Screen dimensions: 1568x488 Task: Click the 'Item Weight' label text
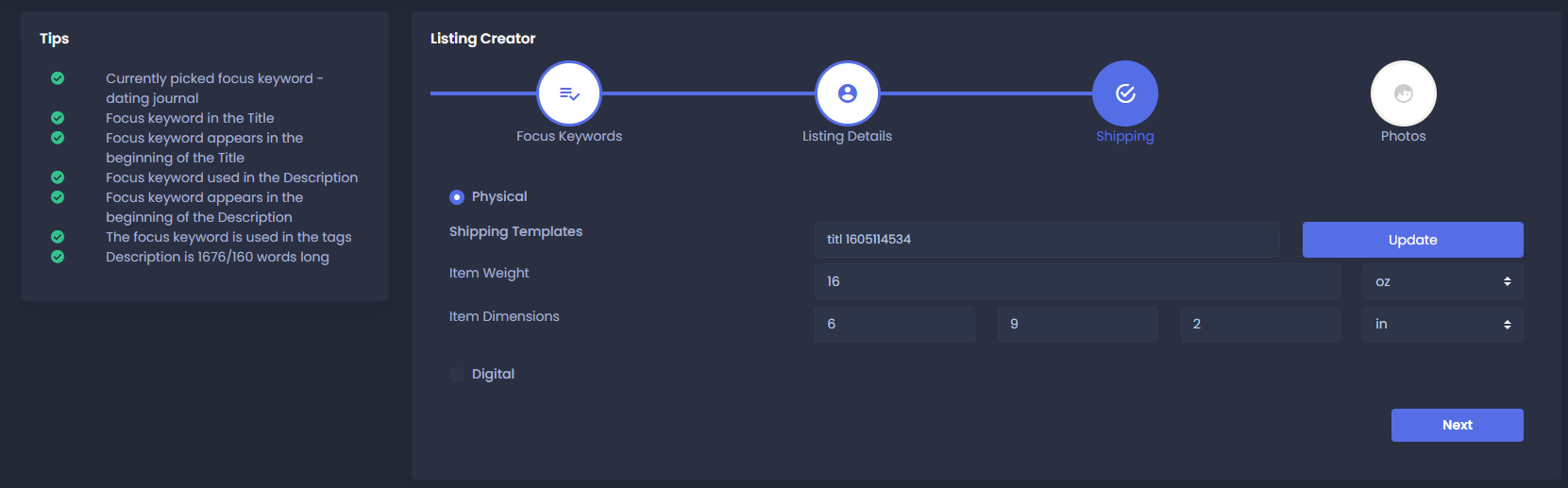pos(489,273)
